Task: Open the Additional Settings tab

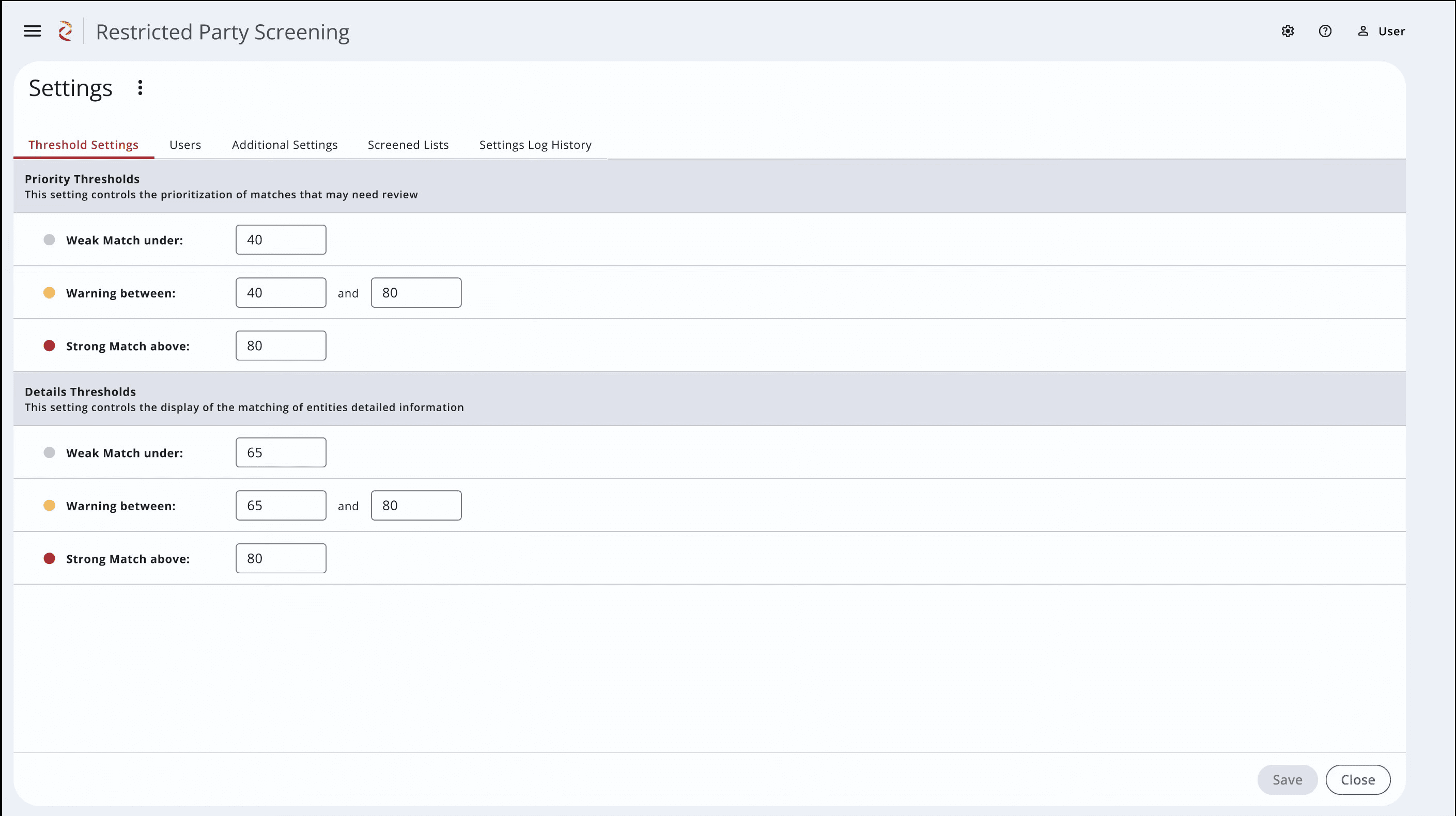Action: tap(284, 145)
